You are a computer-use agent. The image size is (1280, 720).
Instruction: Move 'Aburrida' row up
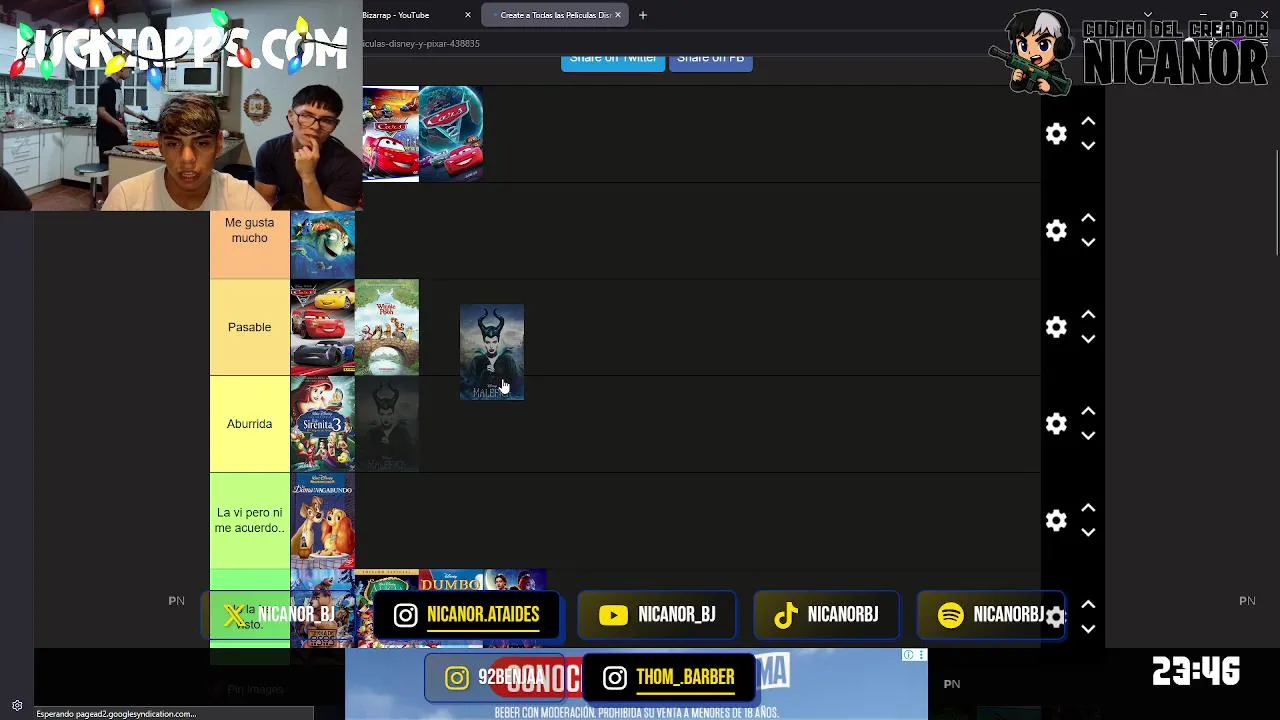(1088, 412)
